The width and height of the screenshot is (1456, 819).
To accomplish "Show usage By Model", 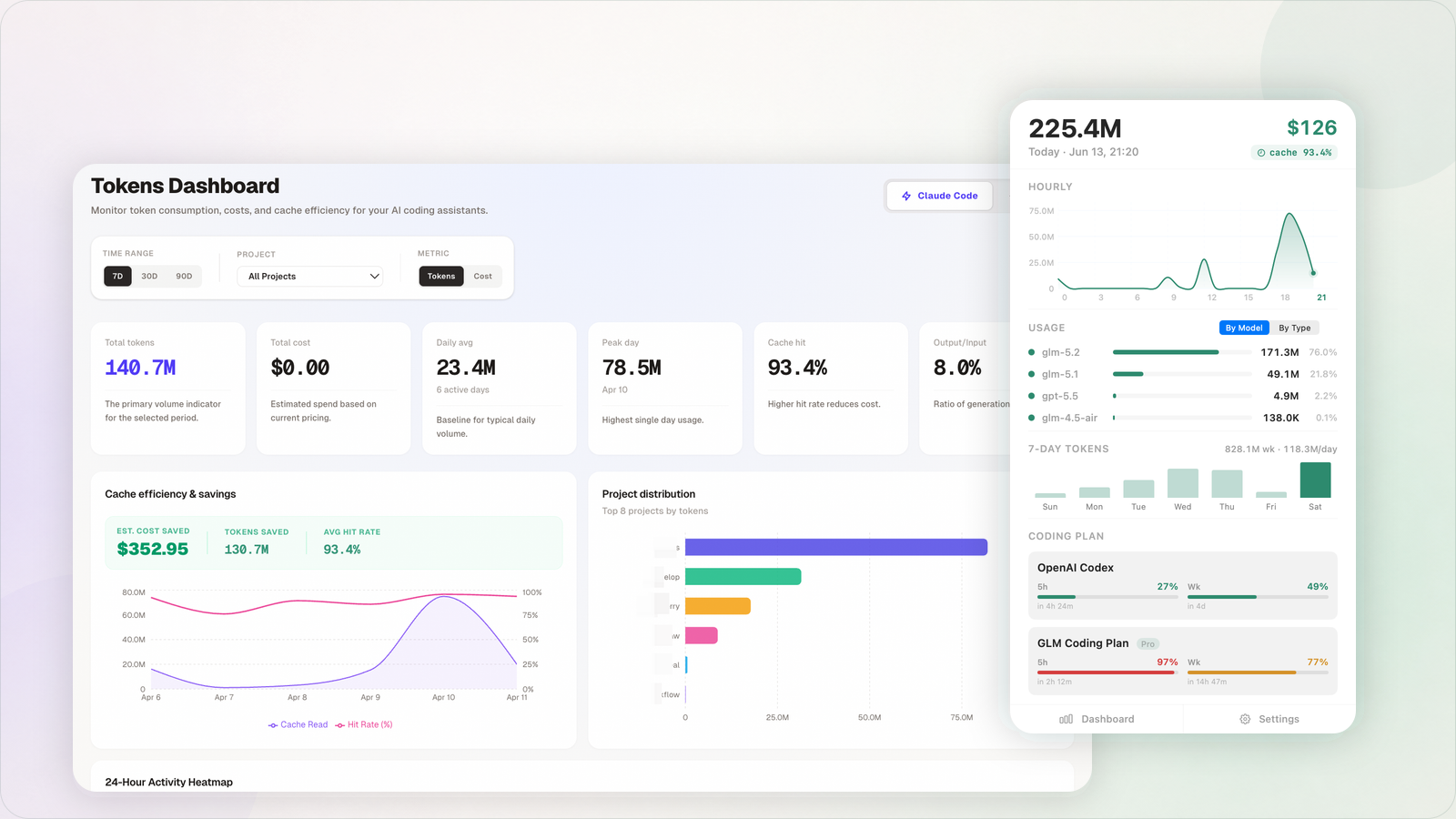I will (x=1244, y=328).
